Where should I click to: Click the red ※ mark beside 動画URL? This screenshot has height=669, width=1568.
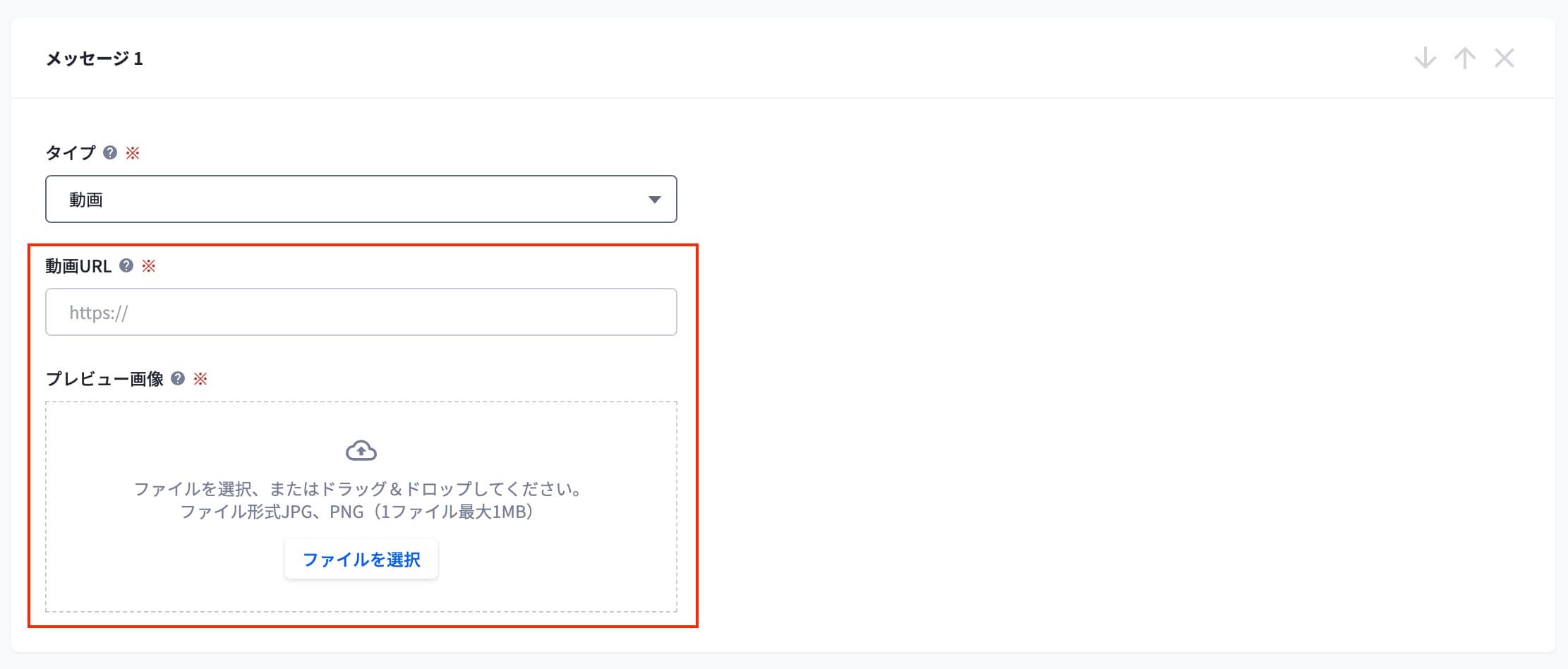149,266
